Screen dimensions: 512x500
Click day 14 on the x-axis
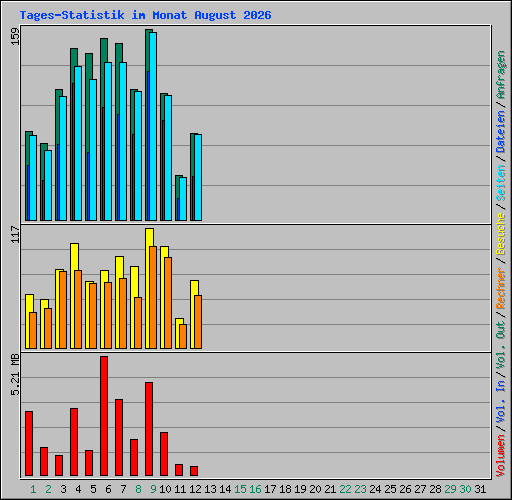(x=225, y=489)
